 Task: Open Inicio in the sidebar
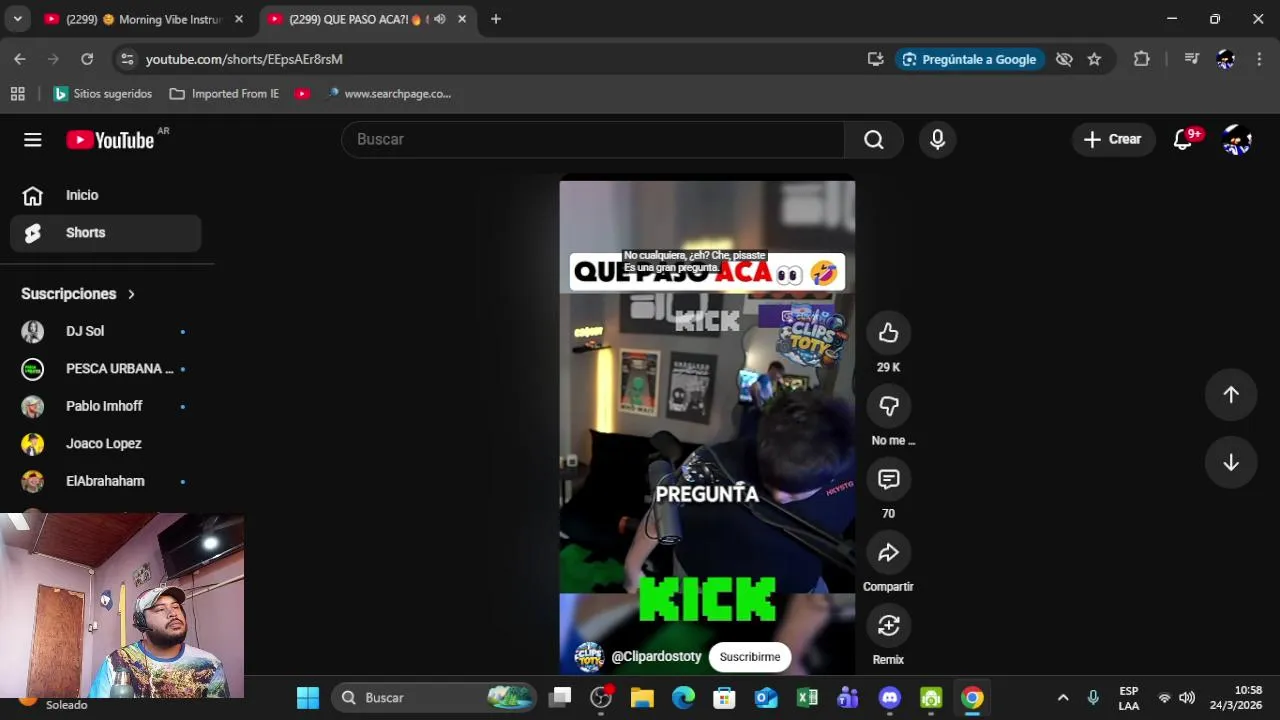[x=106, y=195]
